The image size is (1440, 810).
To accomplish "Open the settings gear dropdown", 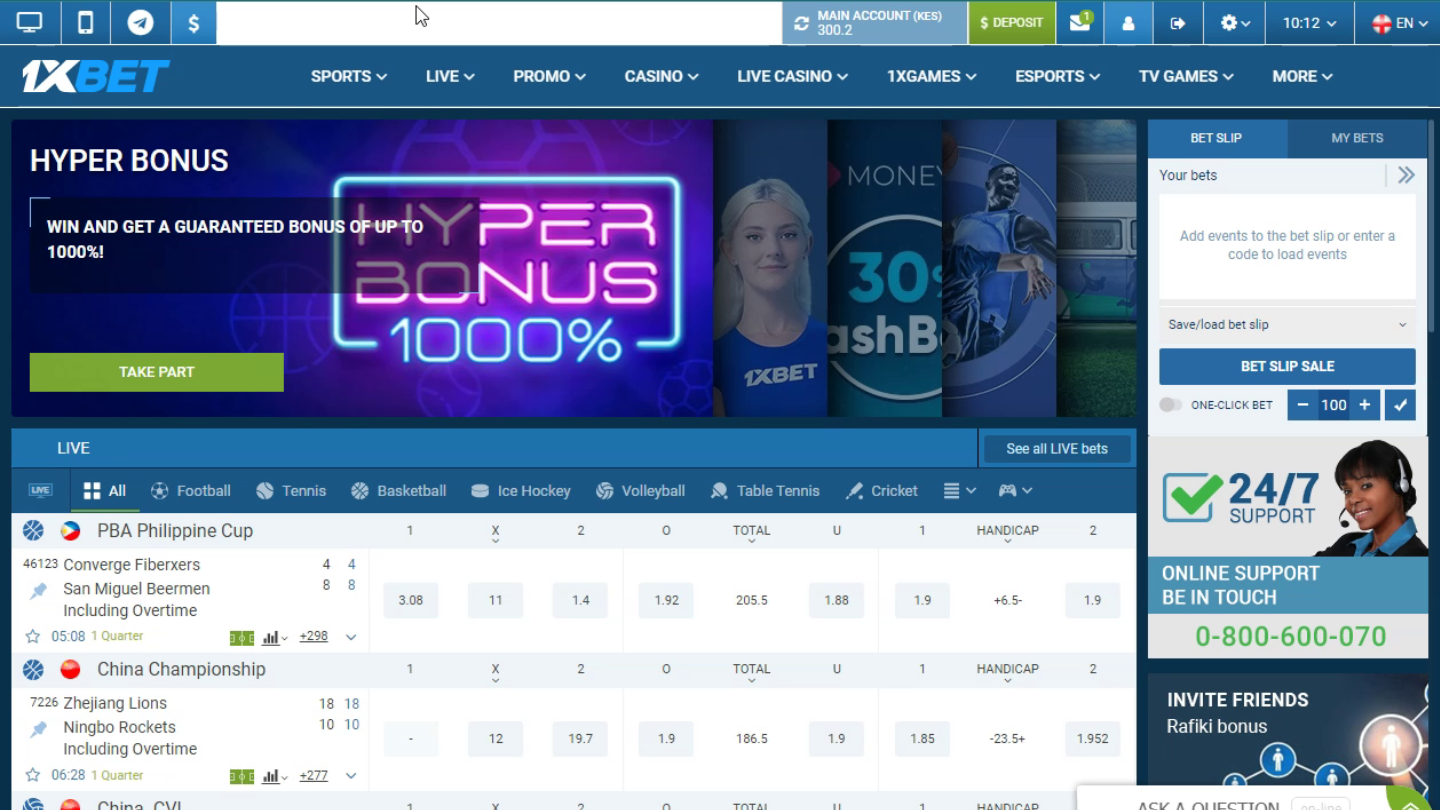I will point(1235,23).
